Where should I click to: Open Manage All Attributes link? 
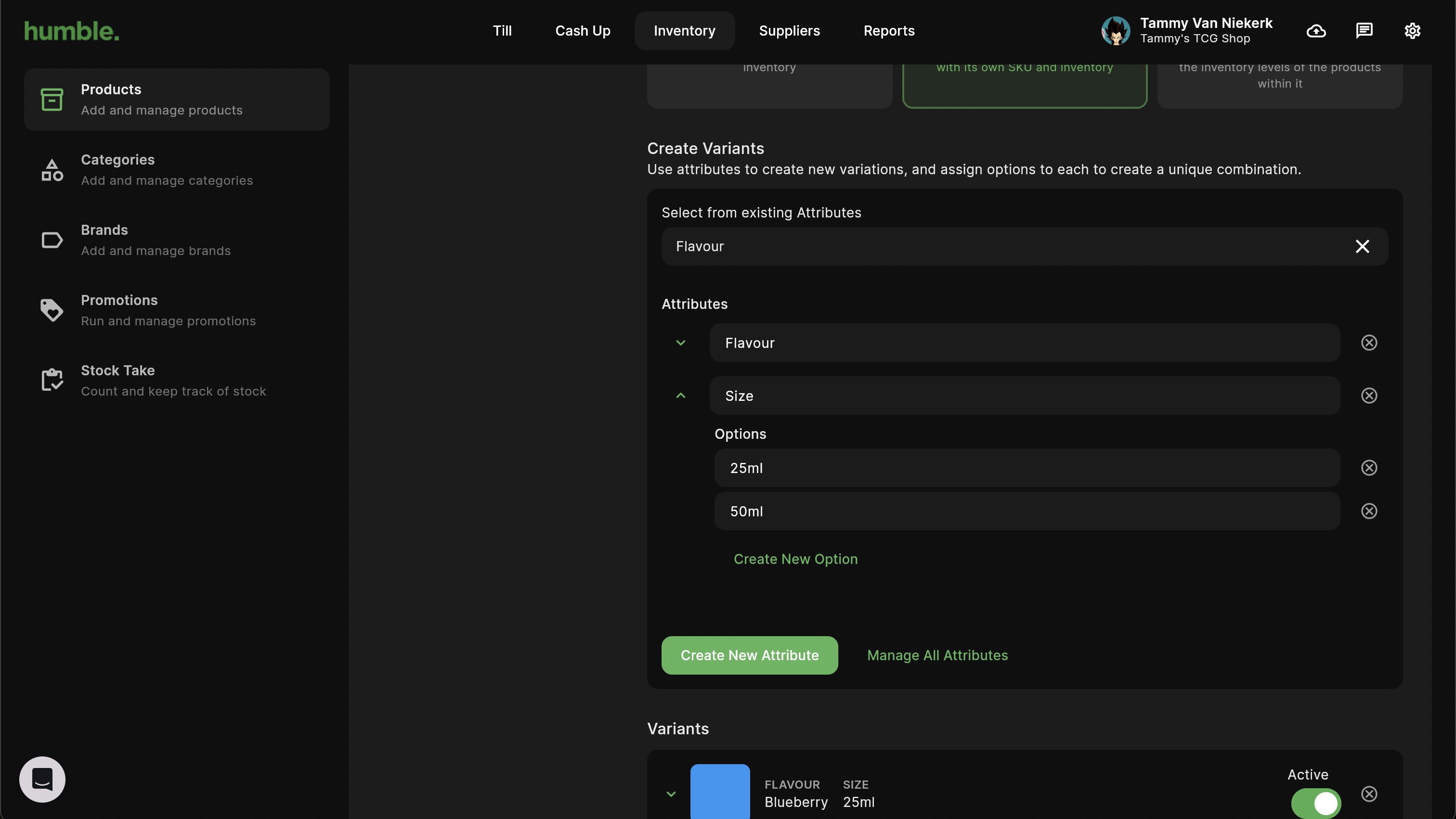coord(937,655)
